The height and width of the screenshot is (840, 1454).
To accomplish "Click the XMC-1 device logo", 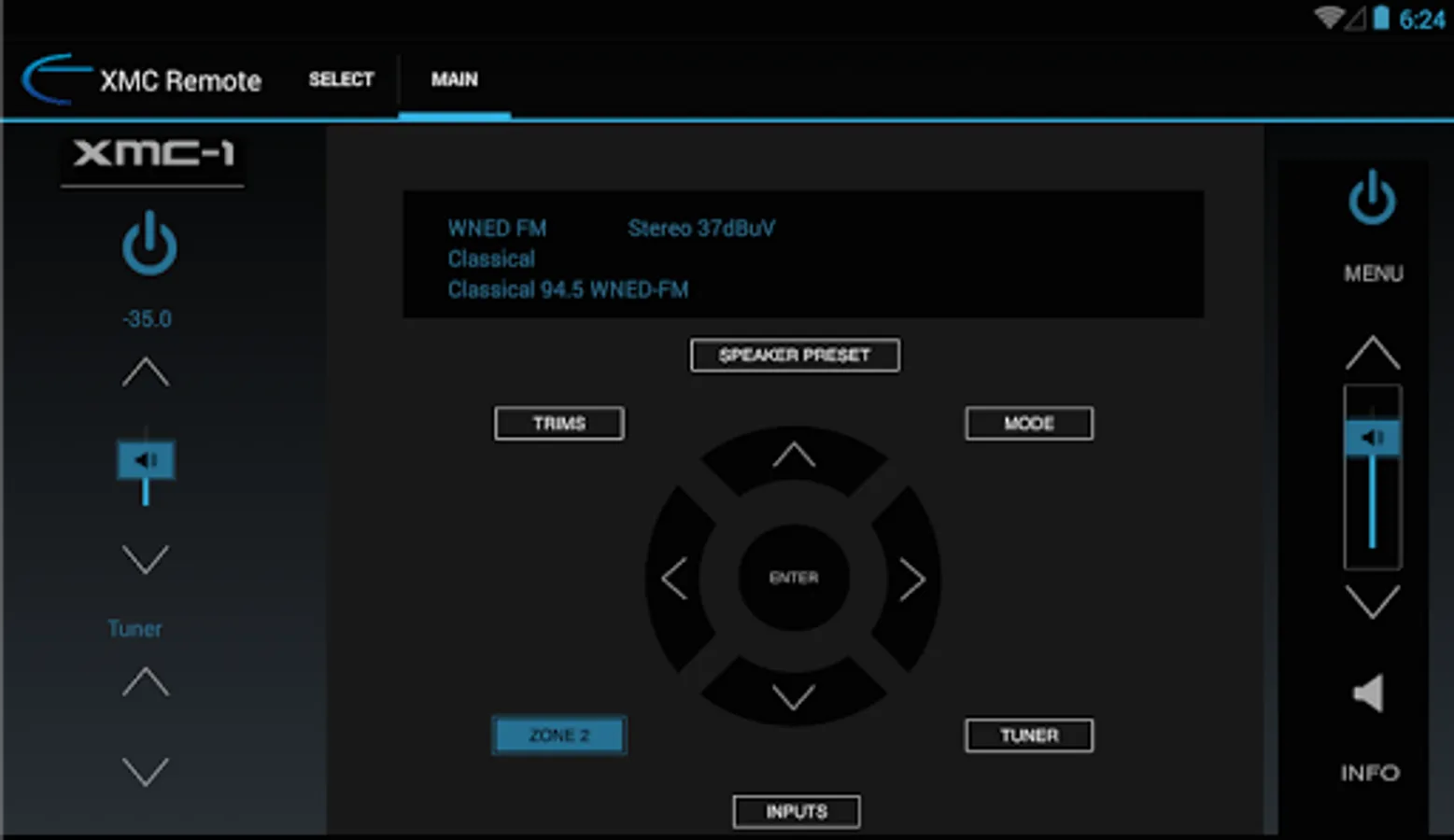I will click(153, 153).
